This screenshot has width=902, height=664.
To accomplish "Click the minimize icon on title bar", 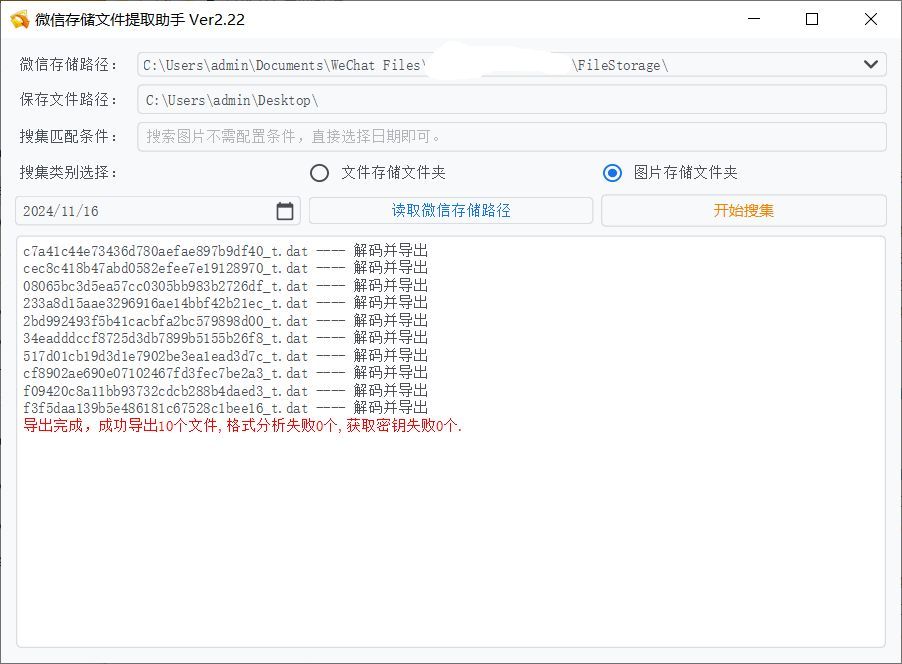I will coord(754,19).
